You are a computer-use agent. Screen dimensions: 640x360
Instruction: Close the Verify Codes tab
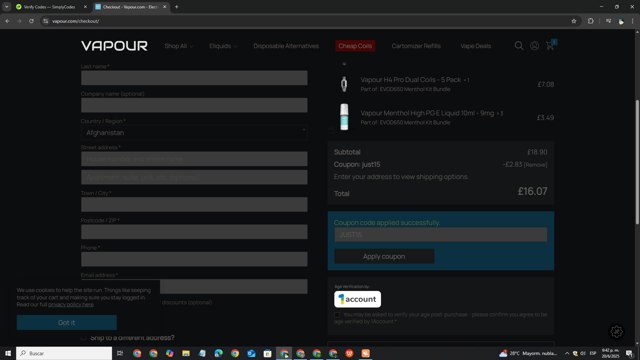point(85,7)
